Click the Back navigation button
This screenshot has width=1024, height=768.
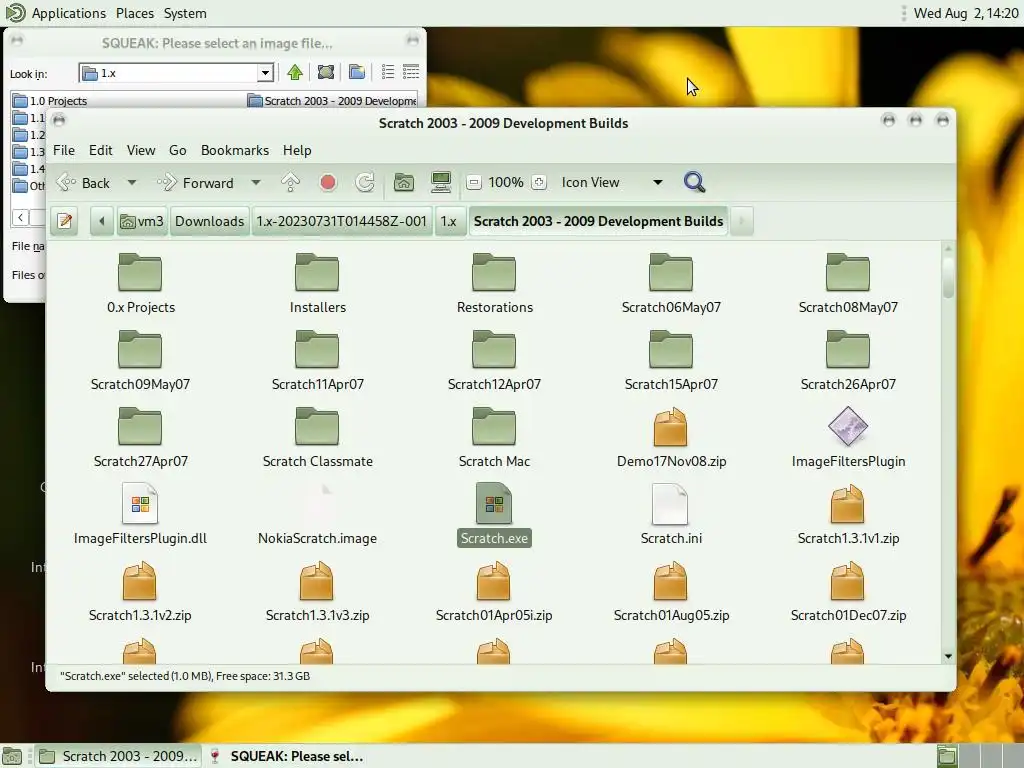(x=83, y=183)
